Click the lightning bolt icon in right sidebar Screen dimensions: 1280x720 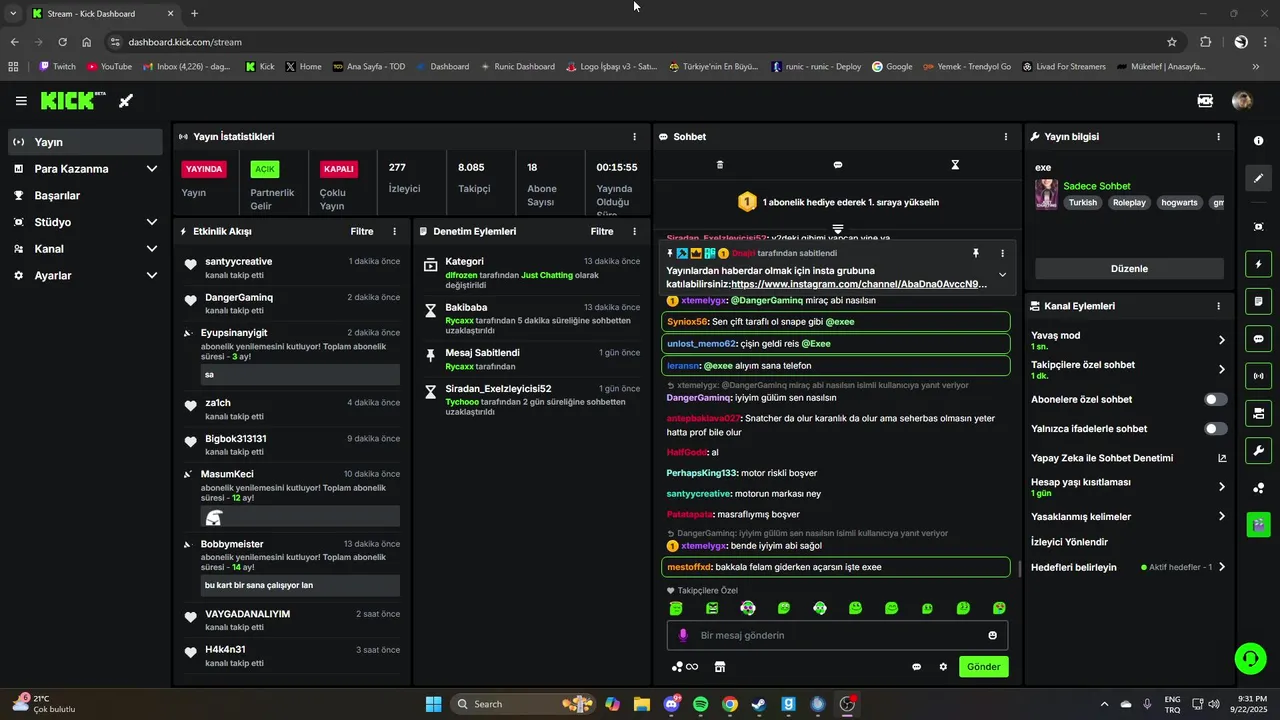[1259, 264]
